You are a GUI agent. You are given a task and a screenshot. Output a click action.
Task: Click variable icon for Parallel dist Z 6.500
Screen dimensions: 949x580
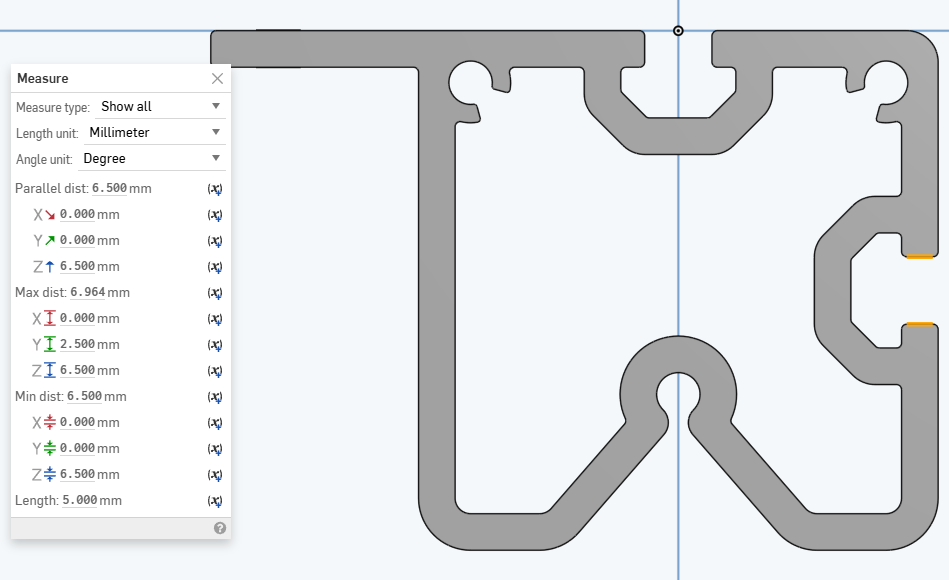point(214,267)
